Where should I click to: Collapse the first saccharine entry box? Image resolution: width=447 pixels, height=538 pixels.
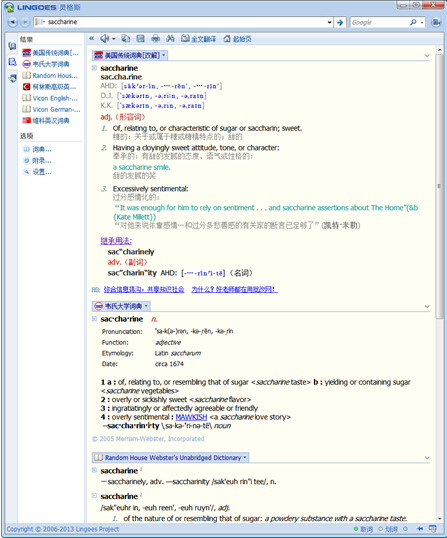point(94,68)
